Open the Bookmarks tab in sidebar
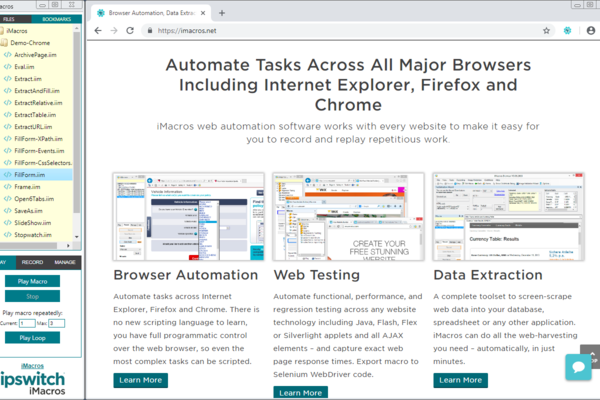Image resolution: width=600 pixels, height=400 pixels. coord(57,18)
